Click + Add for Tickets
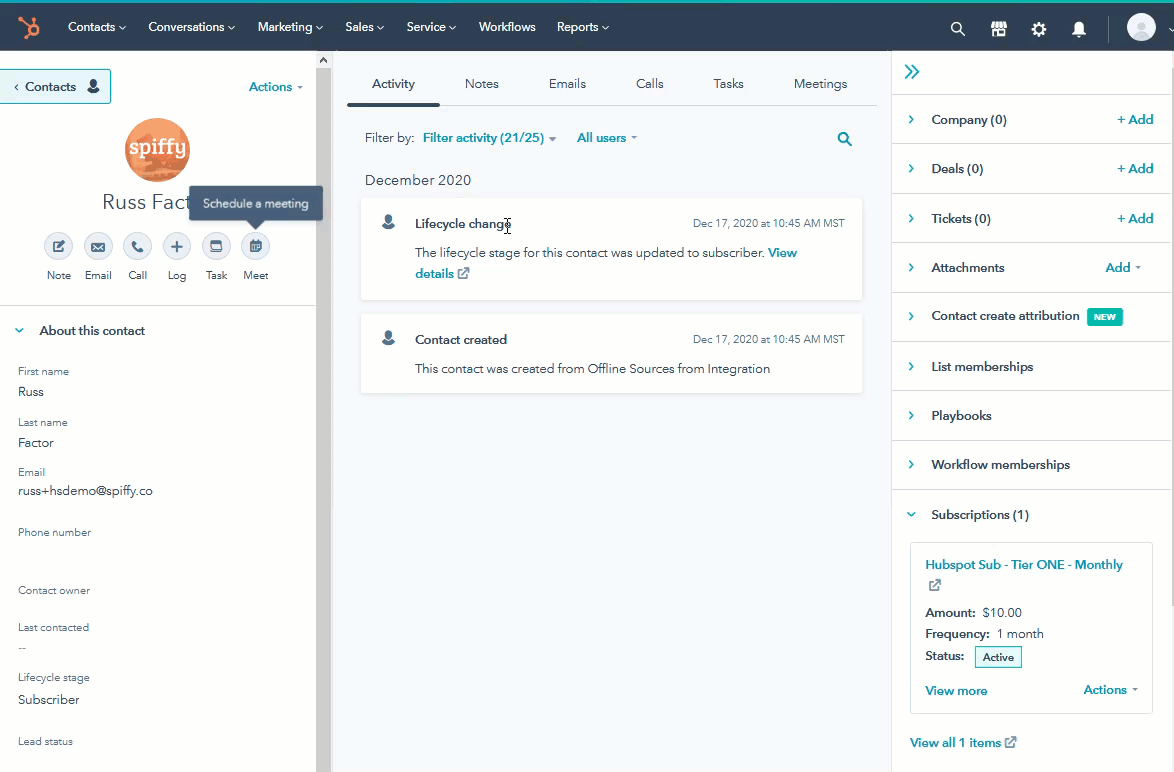The height and width of the screenshot is (772, 1174). (x=1135, y=219)
